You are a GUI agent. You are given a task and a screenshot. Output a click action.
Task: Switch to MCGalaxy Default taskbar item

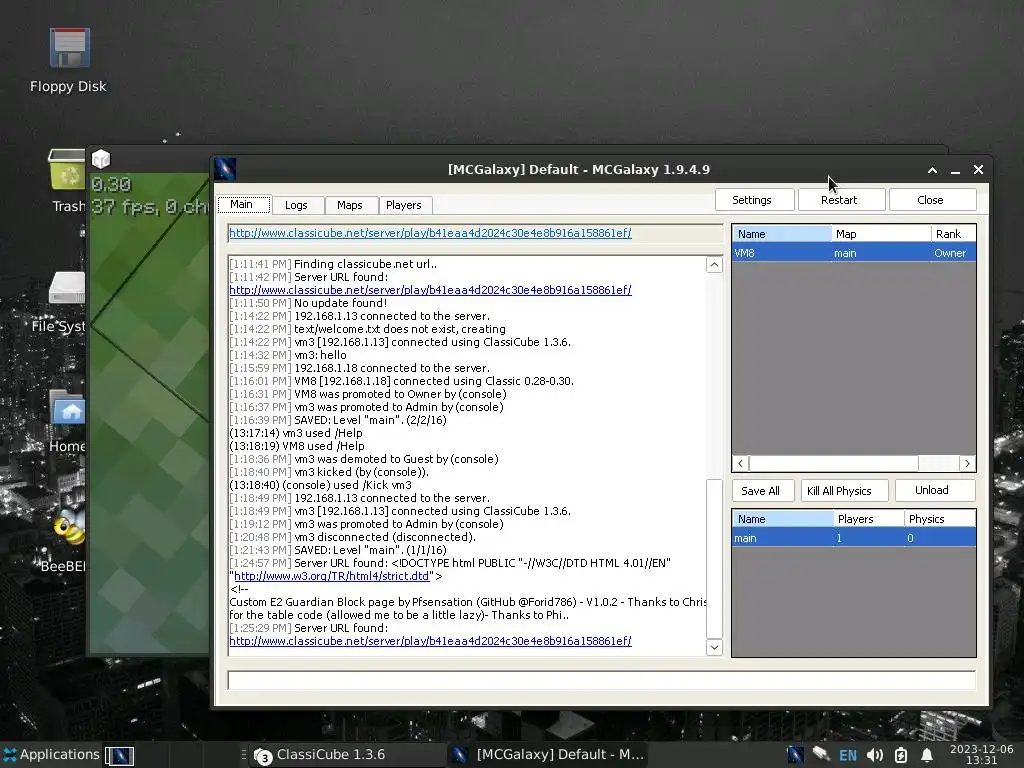[x=549, y=755]
